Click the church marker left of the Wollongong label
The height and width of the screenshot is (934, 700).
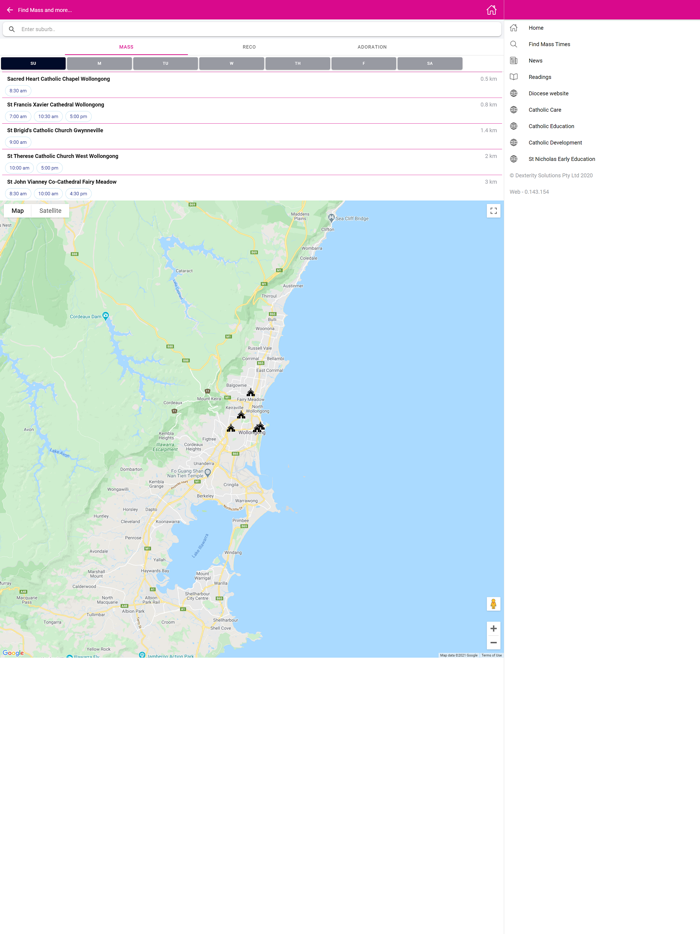(231, 428)
